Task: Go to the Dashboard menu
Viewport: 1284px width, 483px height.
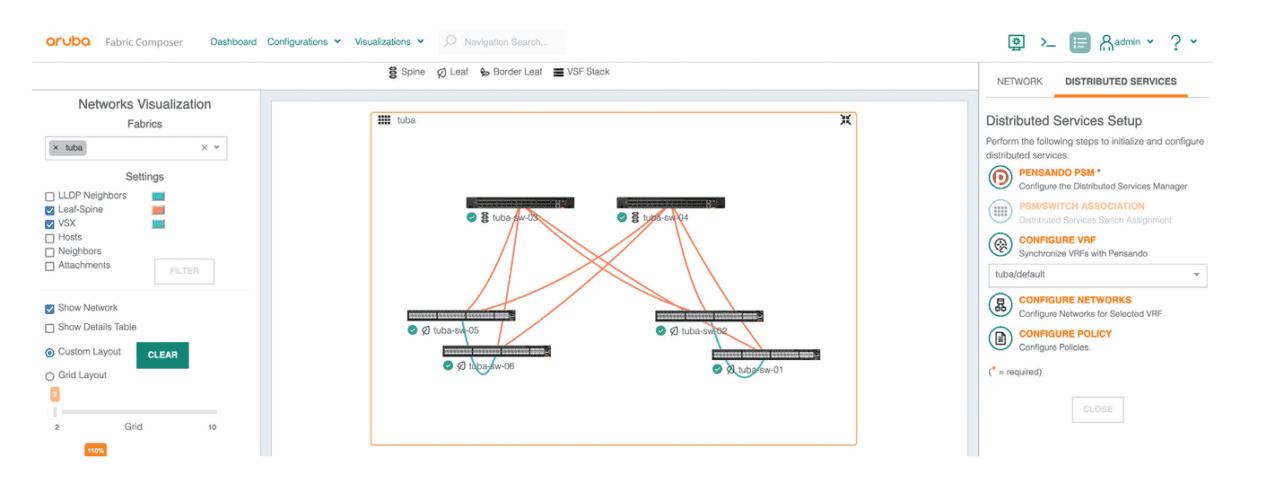Action: (x=233, y=42)
